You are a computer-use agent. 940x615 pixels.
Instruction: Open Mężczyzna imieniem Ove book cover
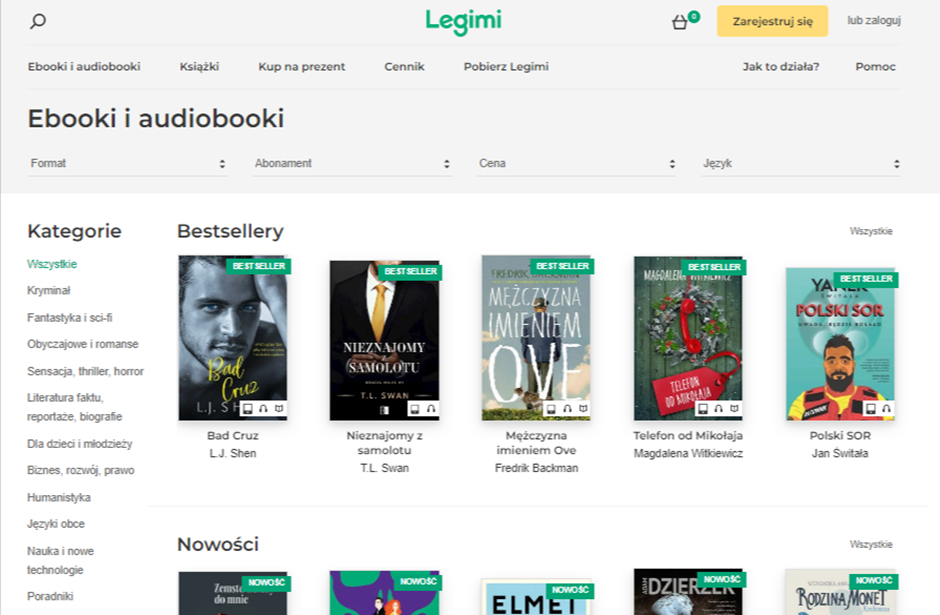(536, 338)
